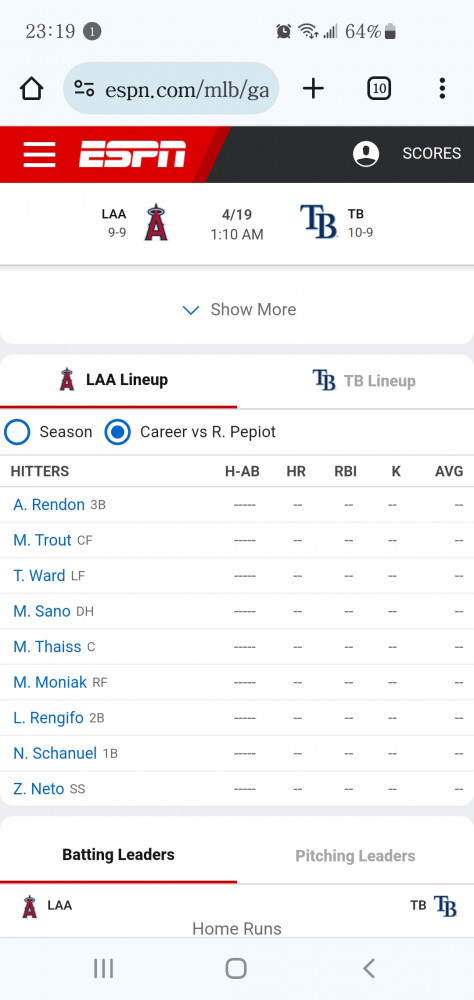Tap the Android back navigation button
The height and width of the screenshot is (1000, 474).
click(x=368, y=968)
